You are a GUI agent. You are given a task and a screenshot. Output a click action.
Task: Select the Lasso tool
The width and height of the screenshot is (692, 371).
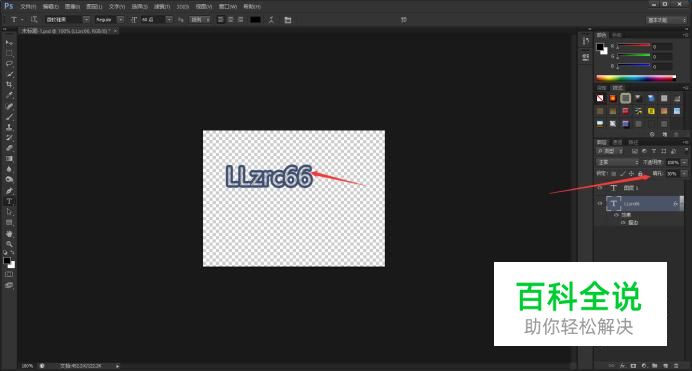pyautogui.click(x=9, y=64)
